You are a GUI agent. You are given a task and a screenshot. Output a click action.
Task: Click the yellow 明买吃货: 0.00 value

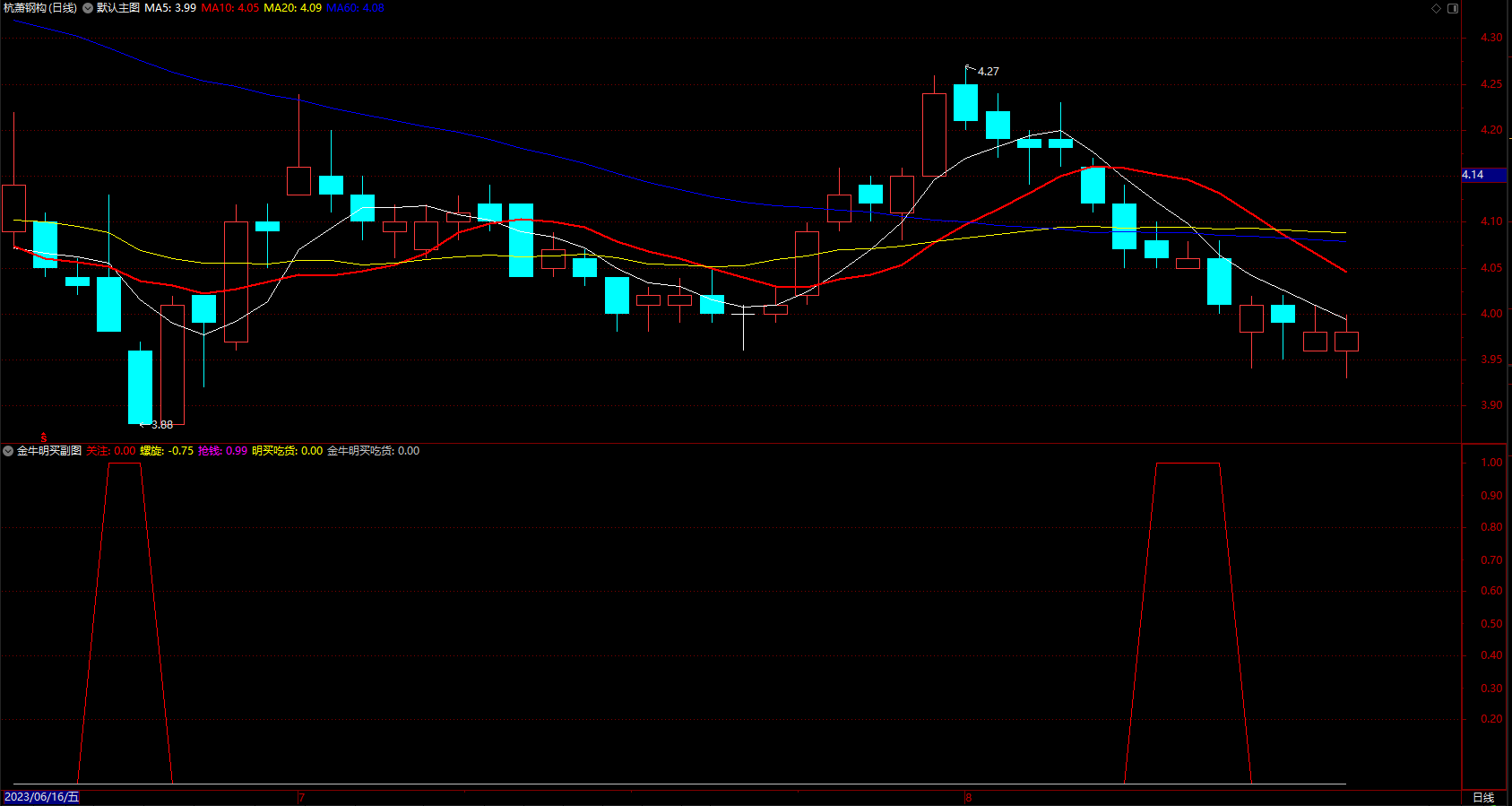pos(287,451)
